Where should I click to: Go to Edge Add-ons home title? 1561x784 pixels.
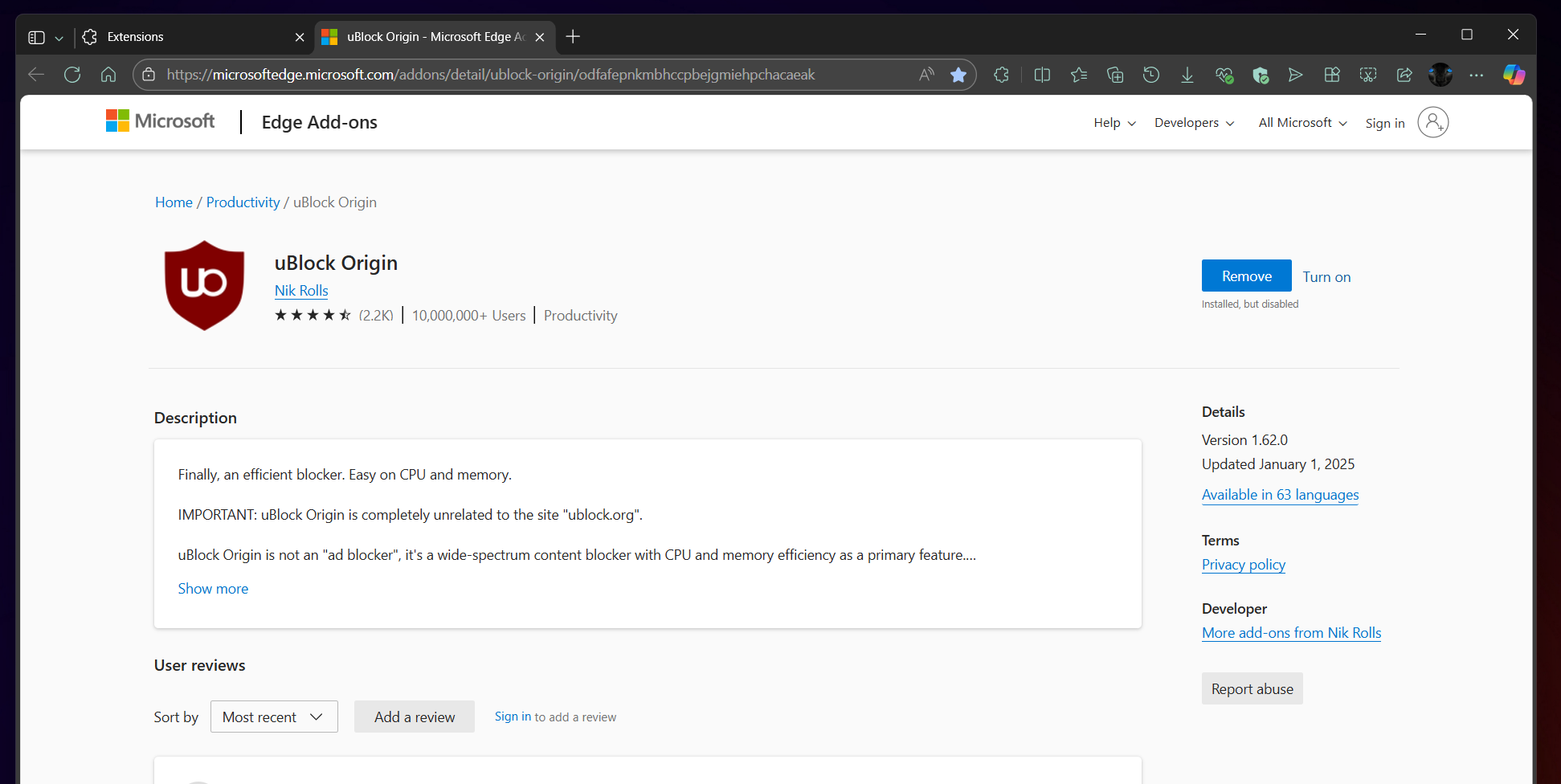[320, 122]
